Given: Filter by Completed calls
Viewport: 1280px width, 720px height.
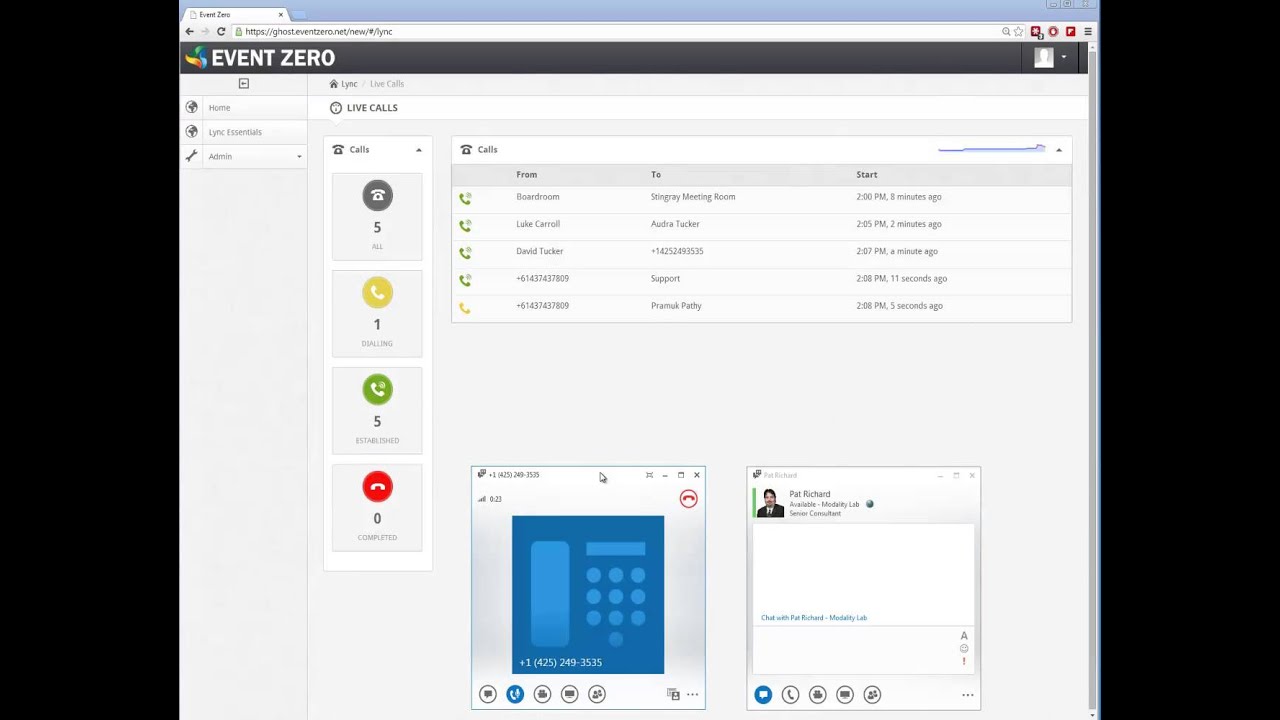Looking at the screenshot, I should coord(377,507).
